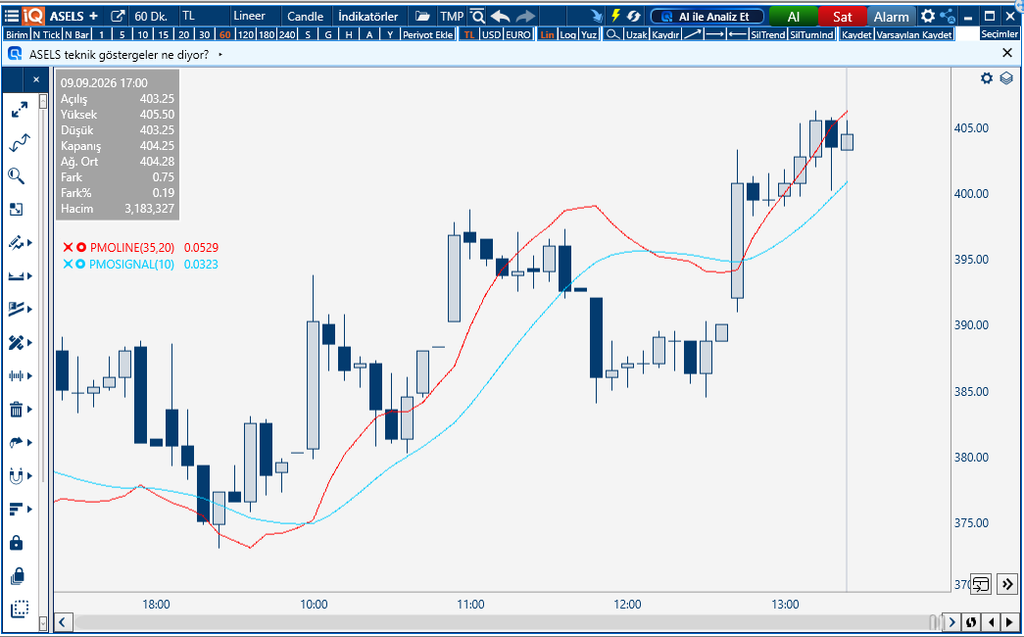Screen dimensions: 1024x637
Task: Click the AI ile Analiz Et button
Action: coord(707,16)
